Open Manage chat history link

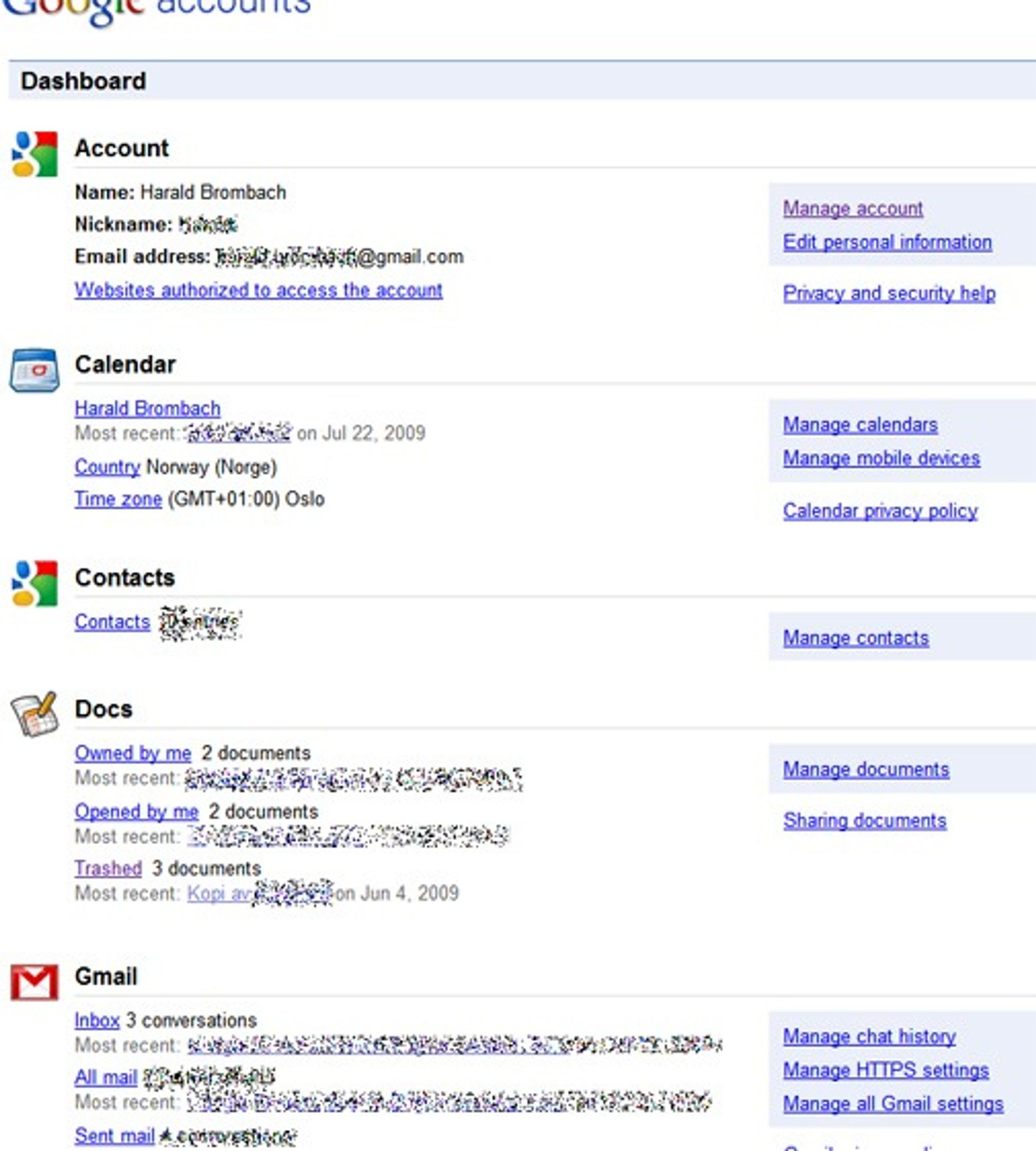pos(869,1037)
